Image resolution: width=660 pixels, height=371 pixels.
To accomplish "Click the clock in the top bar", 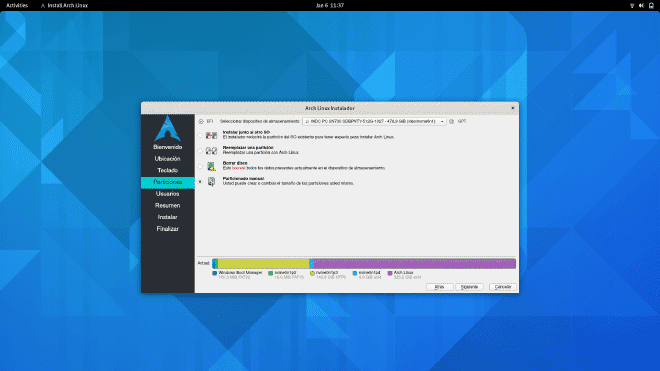I will (330, 5).
